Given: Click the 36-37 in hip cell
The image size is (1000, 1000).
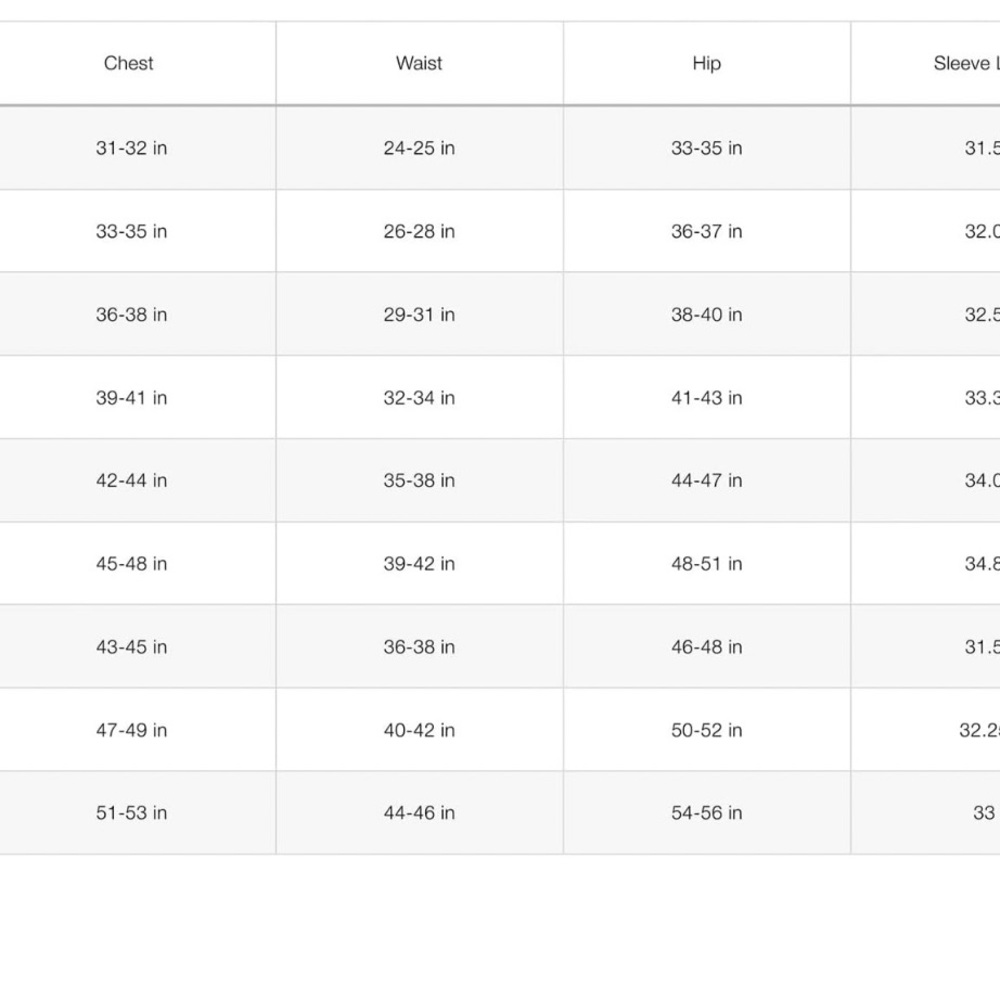Looking at the screenshot, I should pyautogui.click(x=707, y=231).
